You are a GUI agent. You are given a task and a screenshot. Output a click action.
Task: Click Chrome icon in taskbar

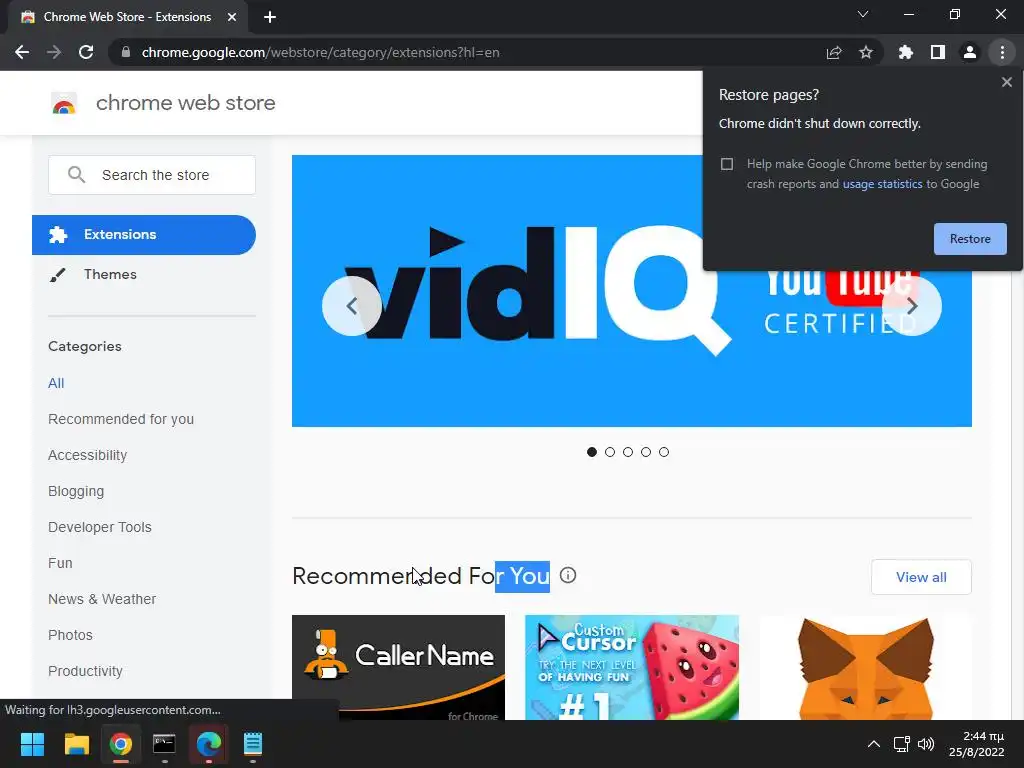120,744
